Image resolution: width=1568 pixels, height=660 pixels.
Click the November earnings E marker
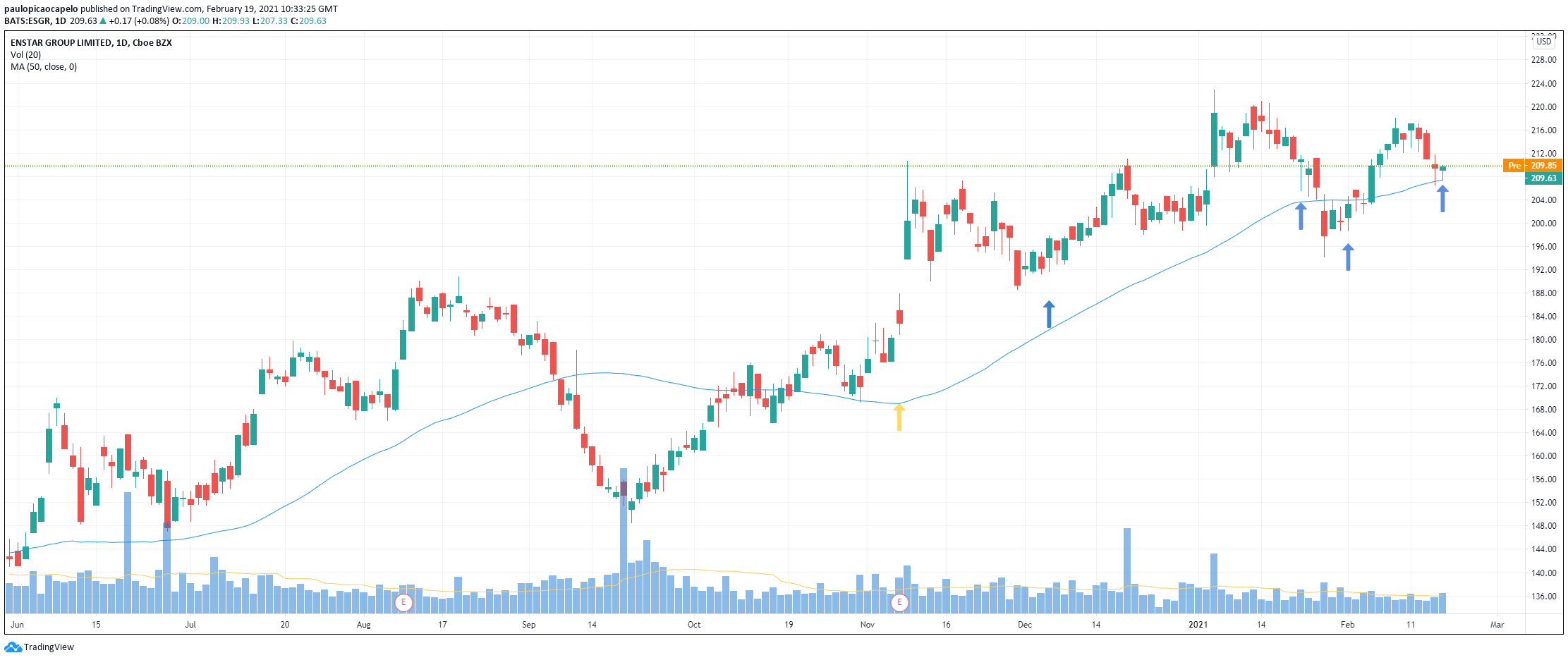coord(899,603)
